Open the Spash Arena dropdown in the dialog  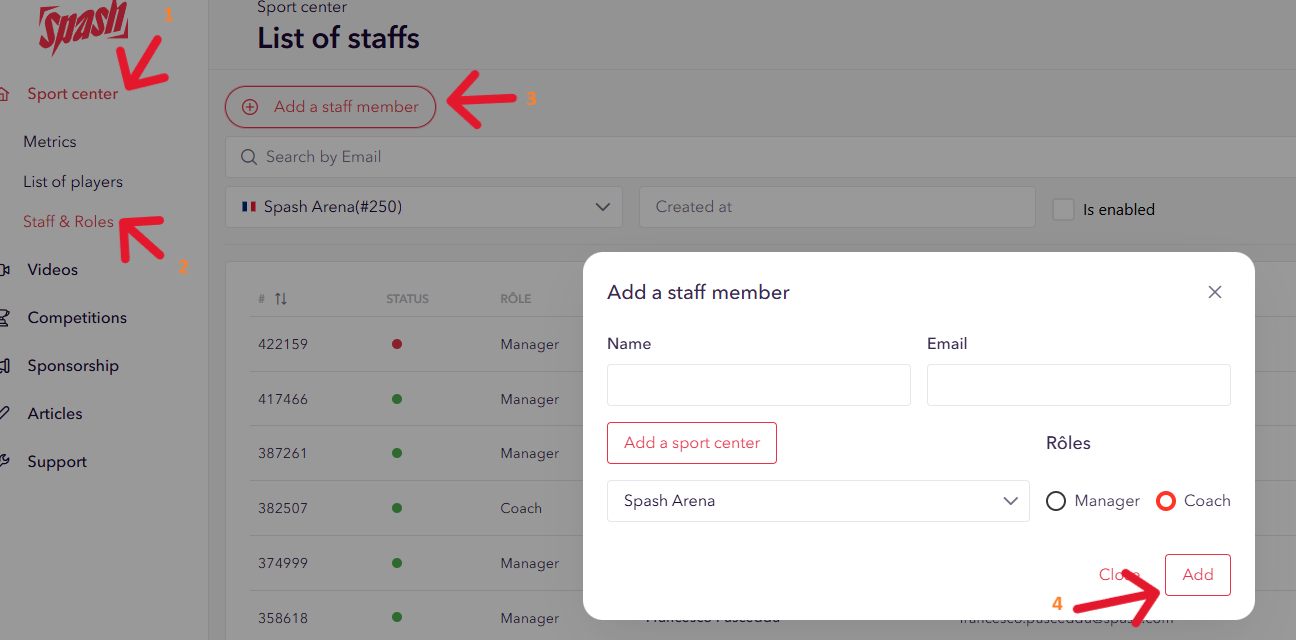(x=1010, y=501)
